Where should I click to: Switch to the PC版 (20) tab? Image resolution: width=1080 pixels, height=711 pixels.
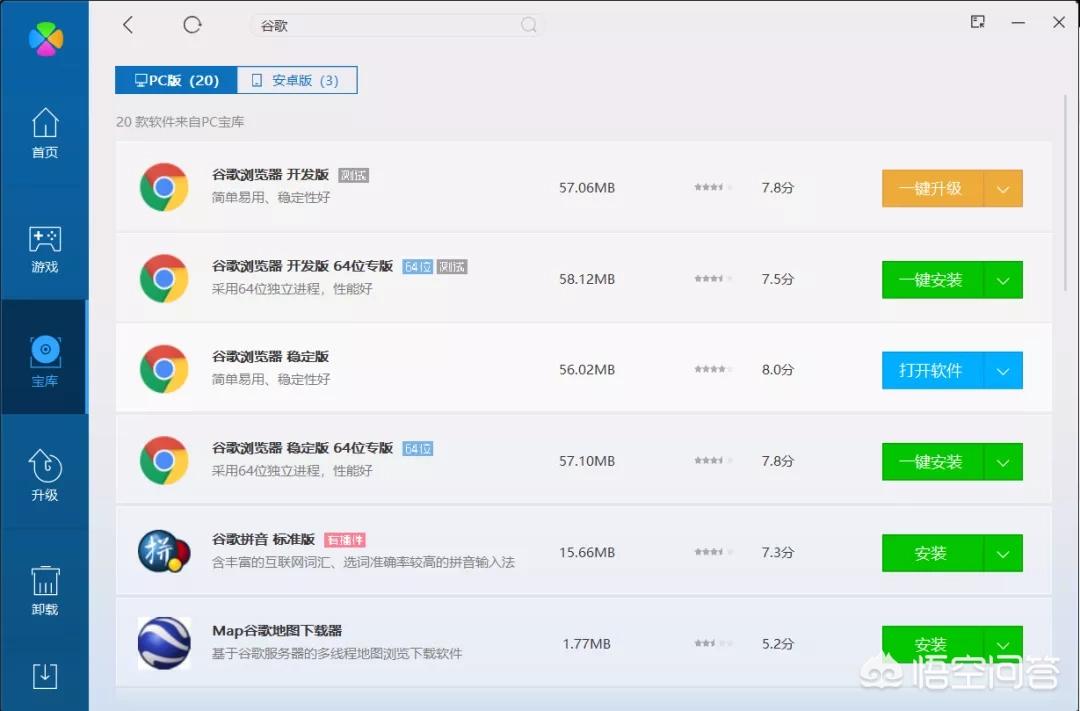[x=176, y=80]
